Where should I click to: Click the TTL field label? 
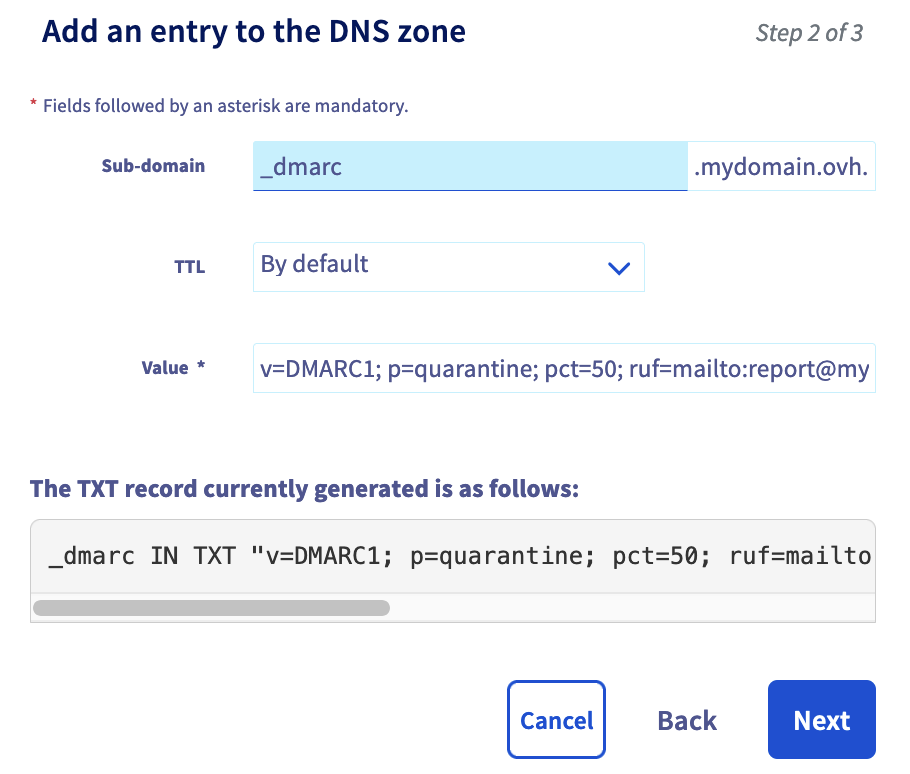189,266
